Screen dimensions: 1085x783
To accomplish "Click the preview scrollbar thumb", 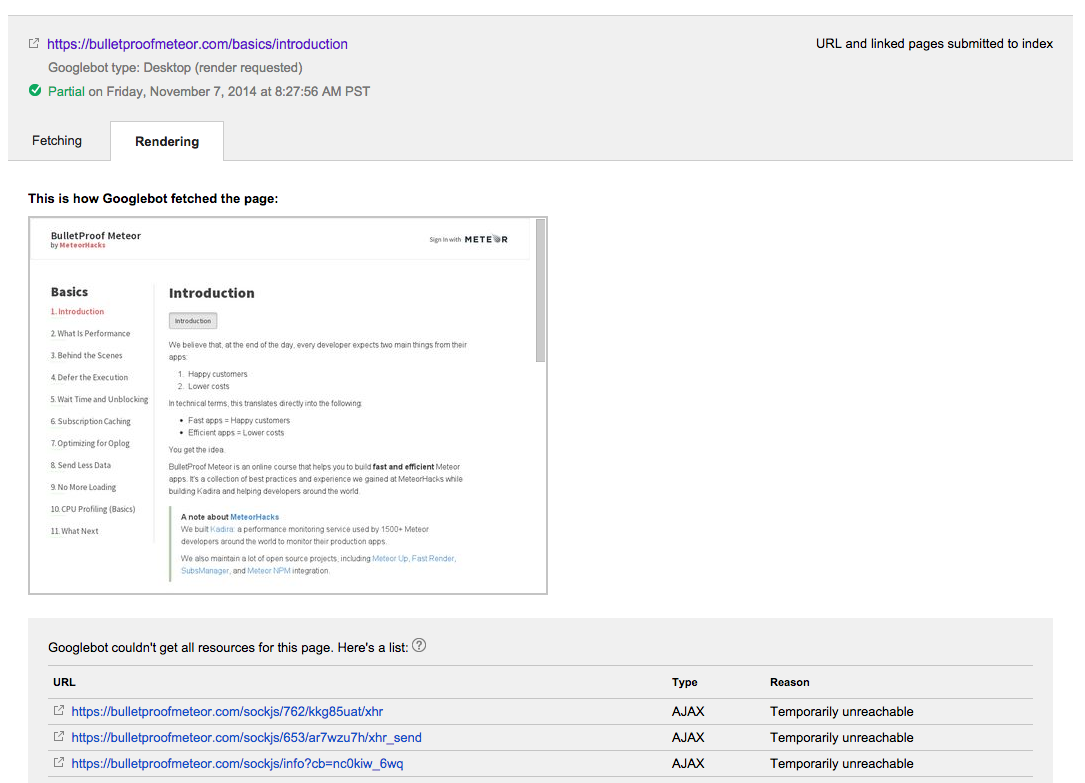I will (540, 291).
